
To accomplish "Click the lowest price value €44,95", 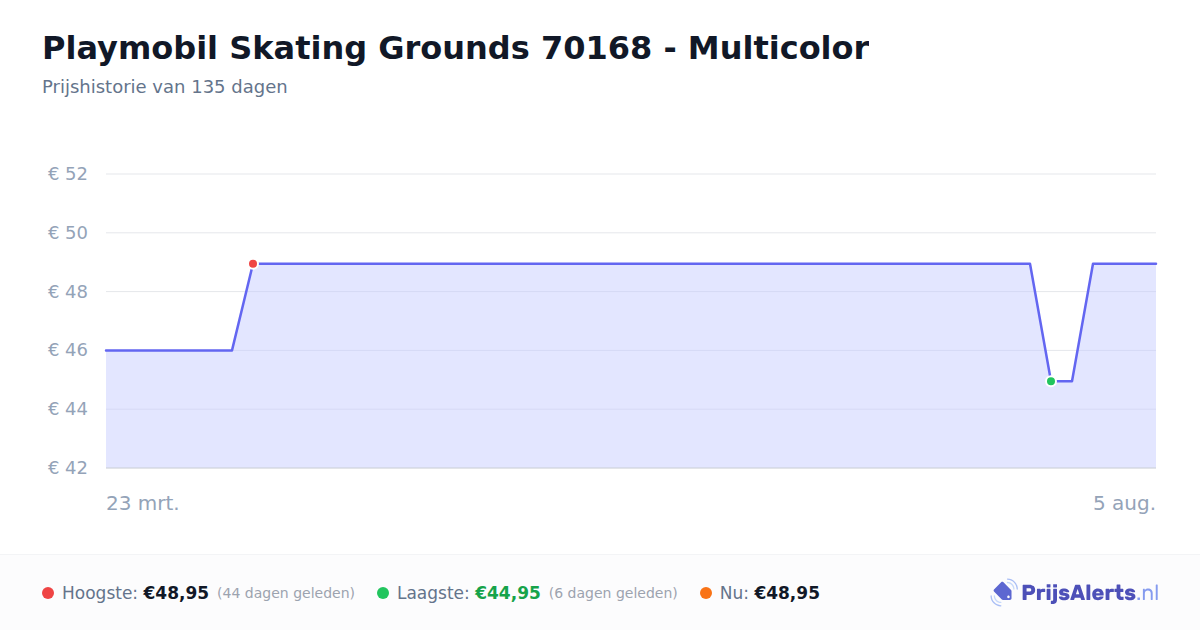I will click(508, 593).
